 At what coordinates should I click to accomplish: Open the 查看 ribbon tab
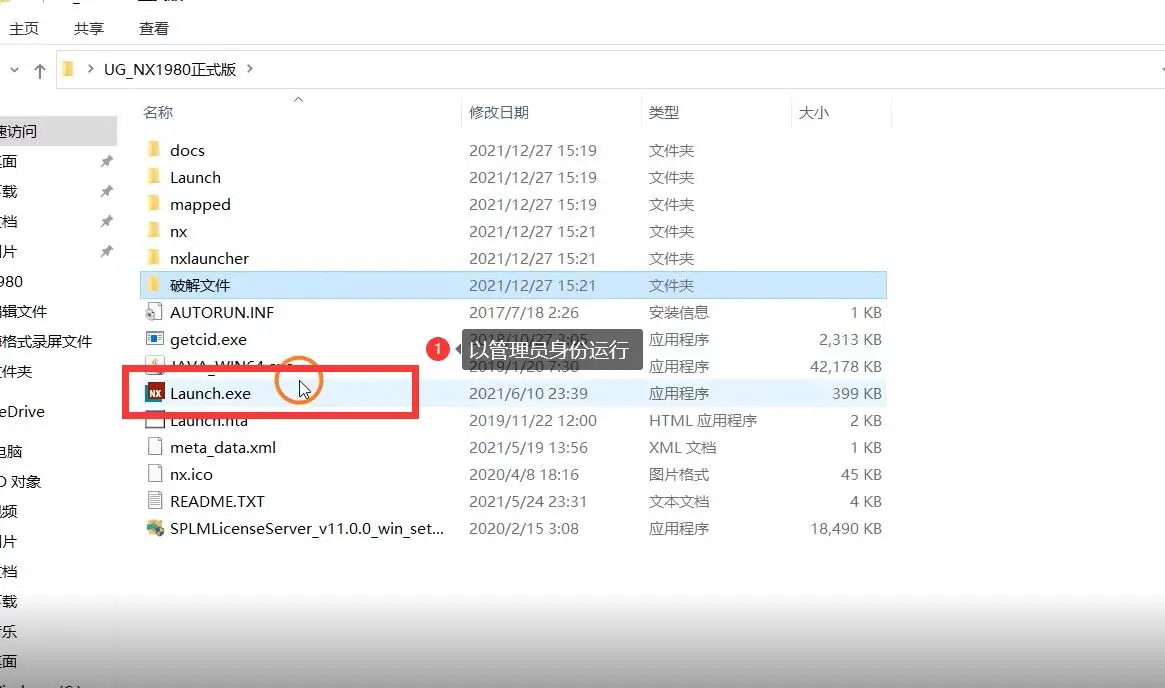pyautogui.click(x=154, y=28)
